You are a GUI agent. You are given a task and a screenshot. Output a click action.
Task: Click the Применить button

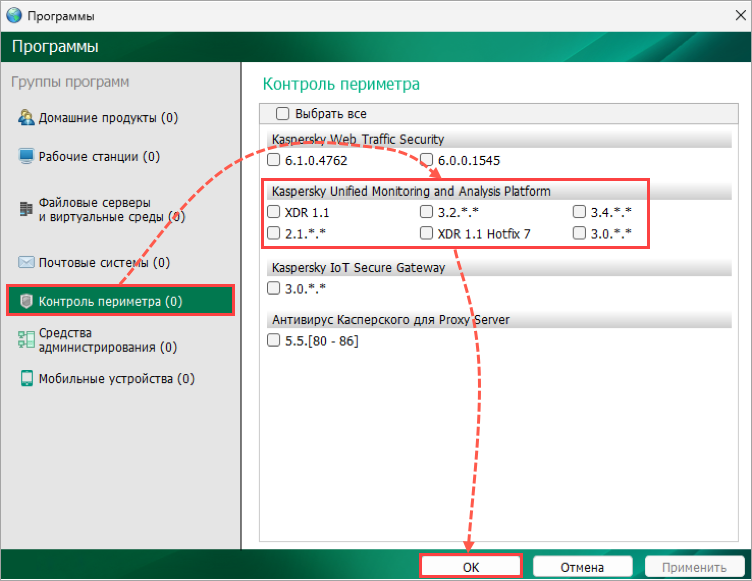pos(694,567)
